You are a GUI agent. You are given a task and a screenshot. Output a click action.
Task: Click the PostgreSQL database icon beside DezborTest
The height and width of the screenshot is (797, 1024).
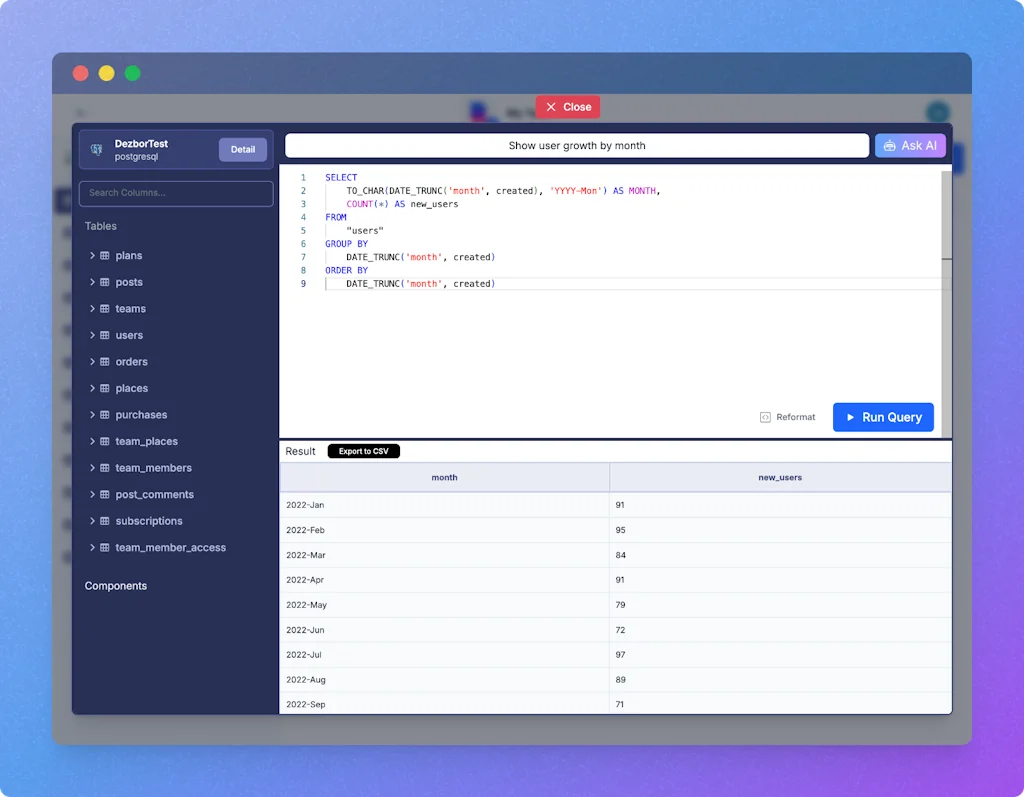[x=97, y=150]
